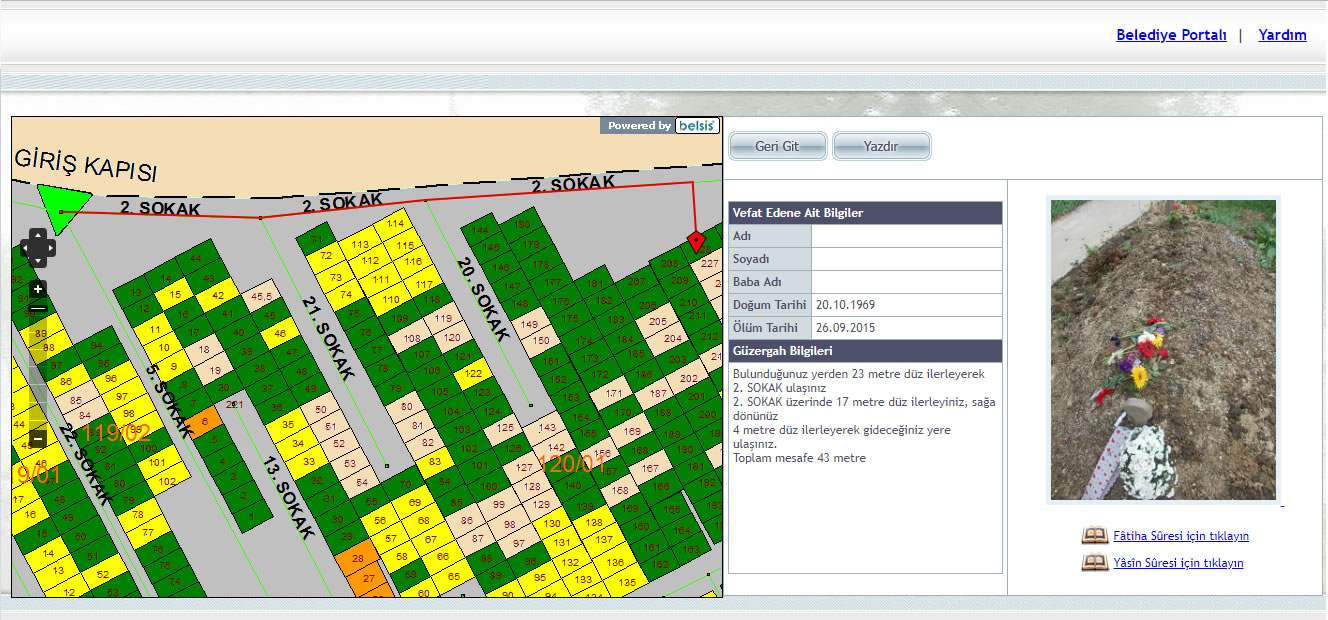Open the Yâsîn Sûresi için tıklayın link
The height and width of the screenshot is (620, 1328).
click(1178, 563)
